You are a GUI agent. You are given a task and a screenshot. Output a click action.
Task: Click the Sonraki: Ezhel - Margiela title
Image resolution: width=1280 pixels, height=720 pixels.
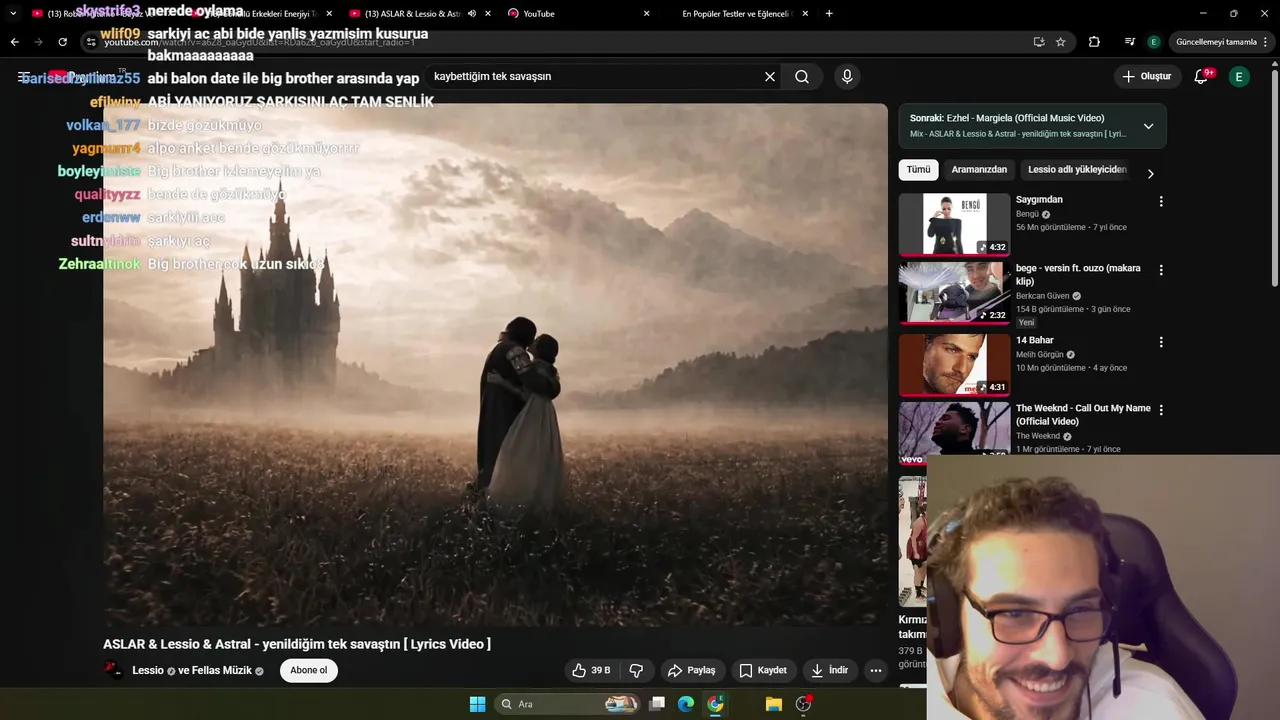1007,118
